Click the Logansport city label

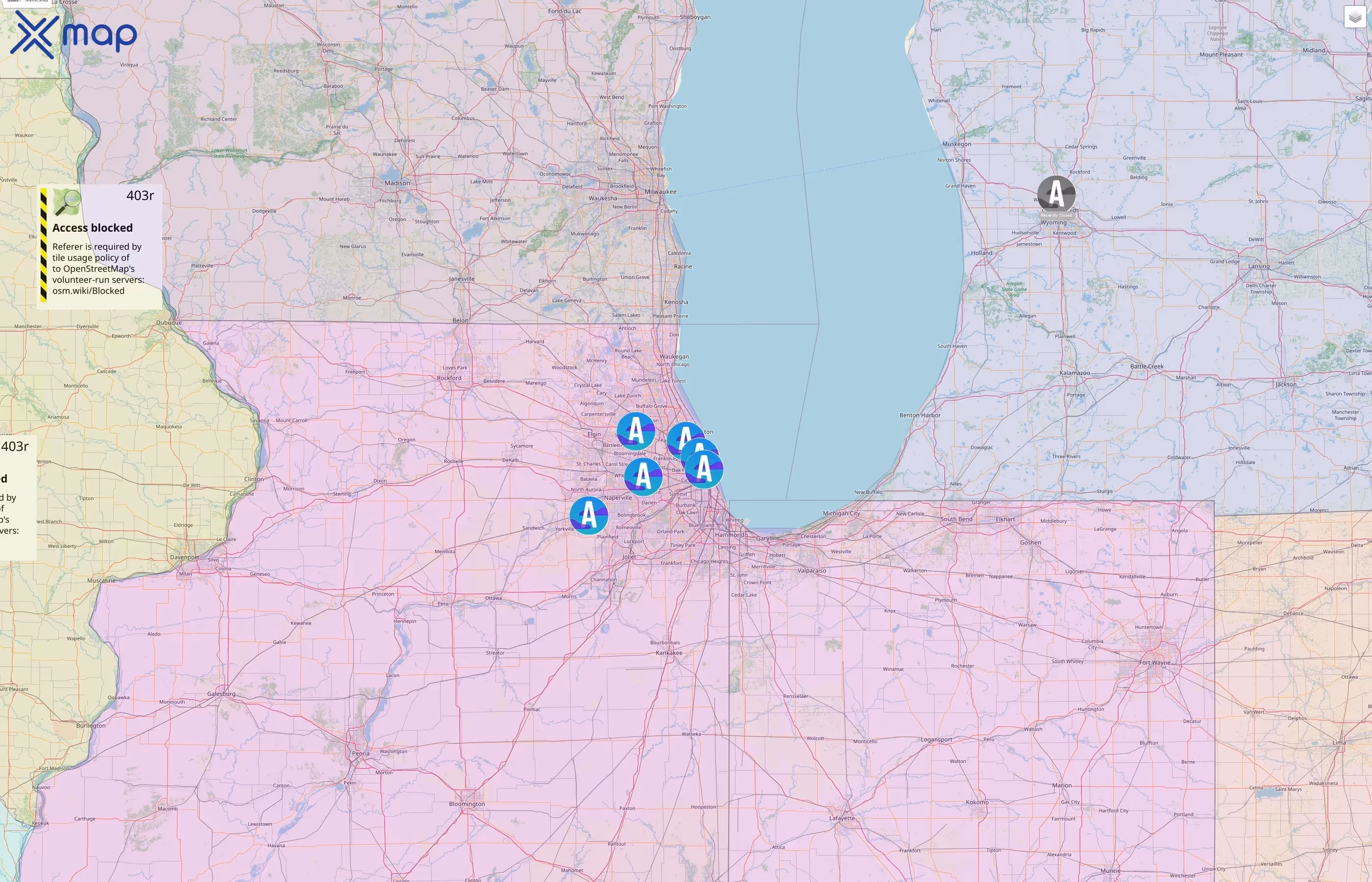(936, 739)
